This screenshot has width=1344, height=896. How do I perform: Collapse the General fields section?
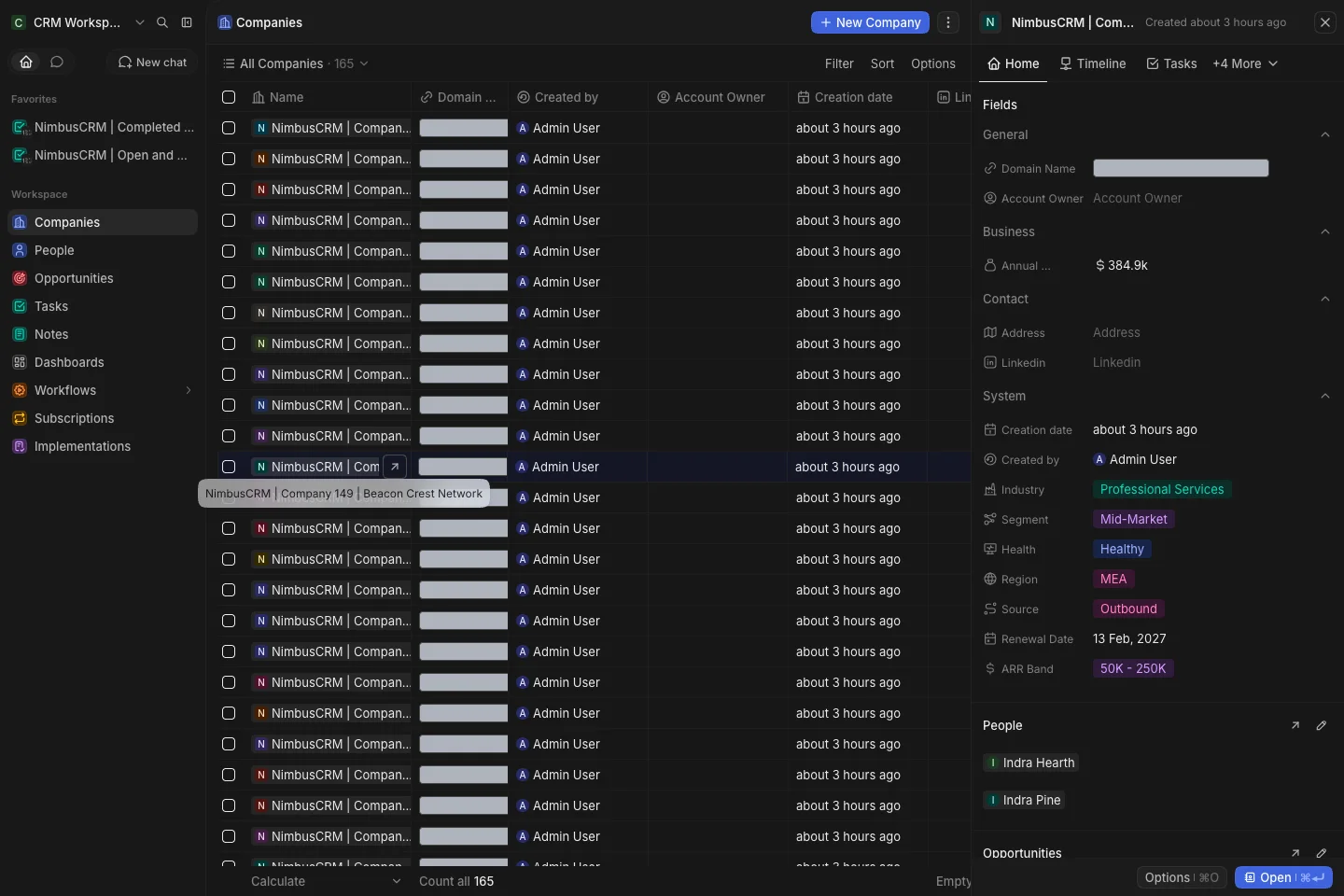point(1325,134)
